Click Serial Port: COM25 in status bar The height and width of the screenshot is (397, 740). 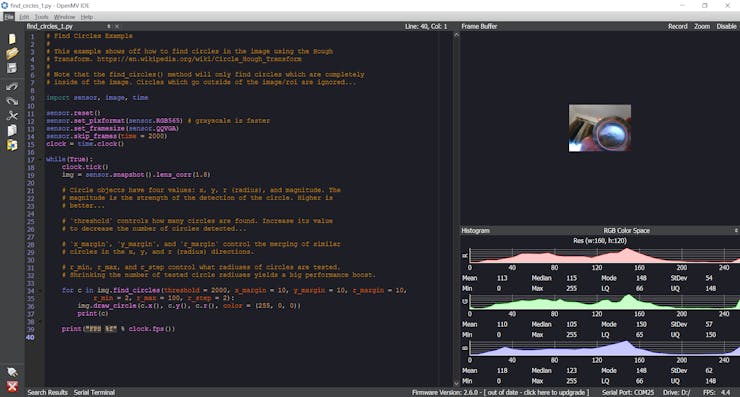click(628, 392)
